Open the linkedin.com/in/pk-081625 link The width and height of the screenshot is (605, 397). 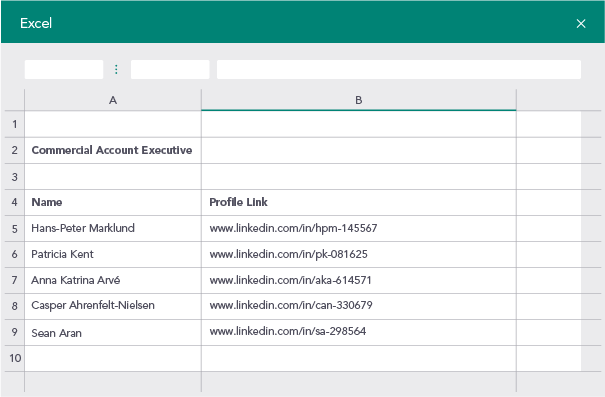[288, 254]
